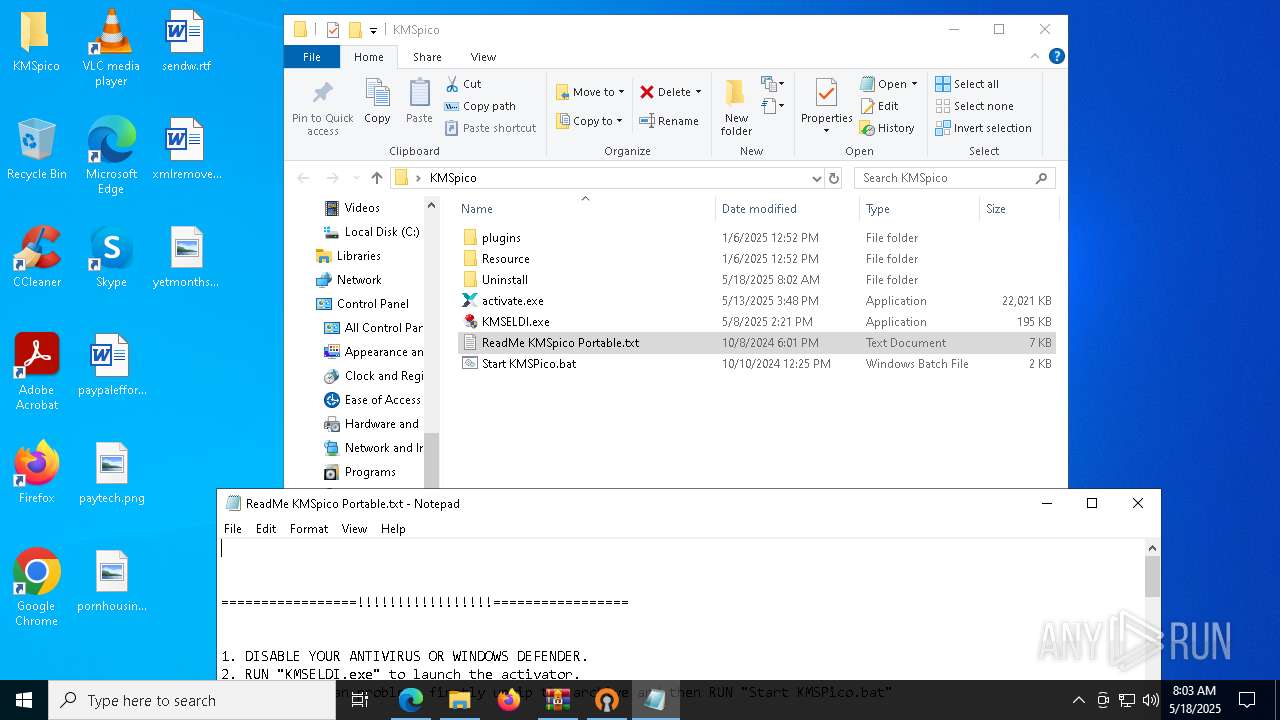Click Open in the ribbon
This screenshot has height=720, width=1280.
(888, 84)
